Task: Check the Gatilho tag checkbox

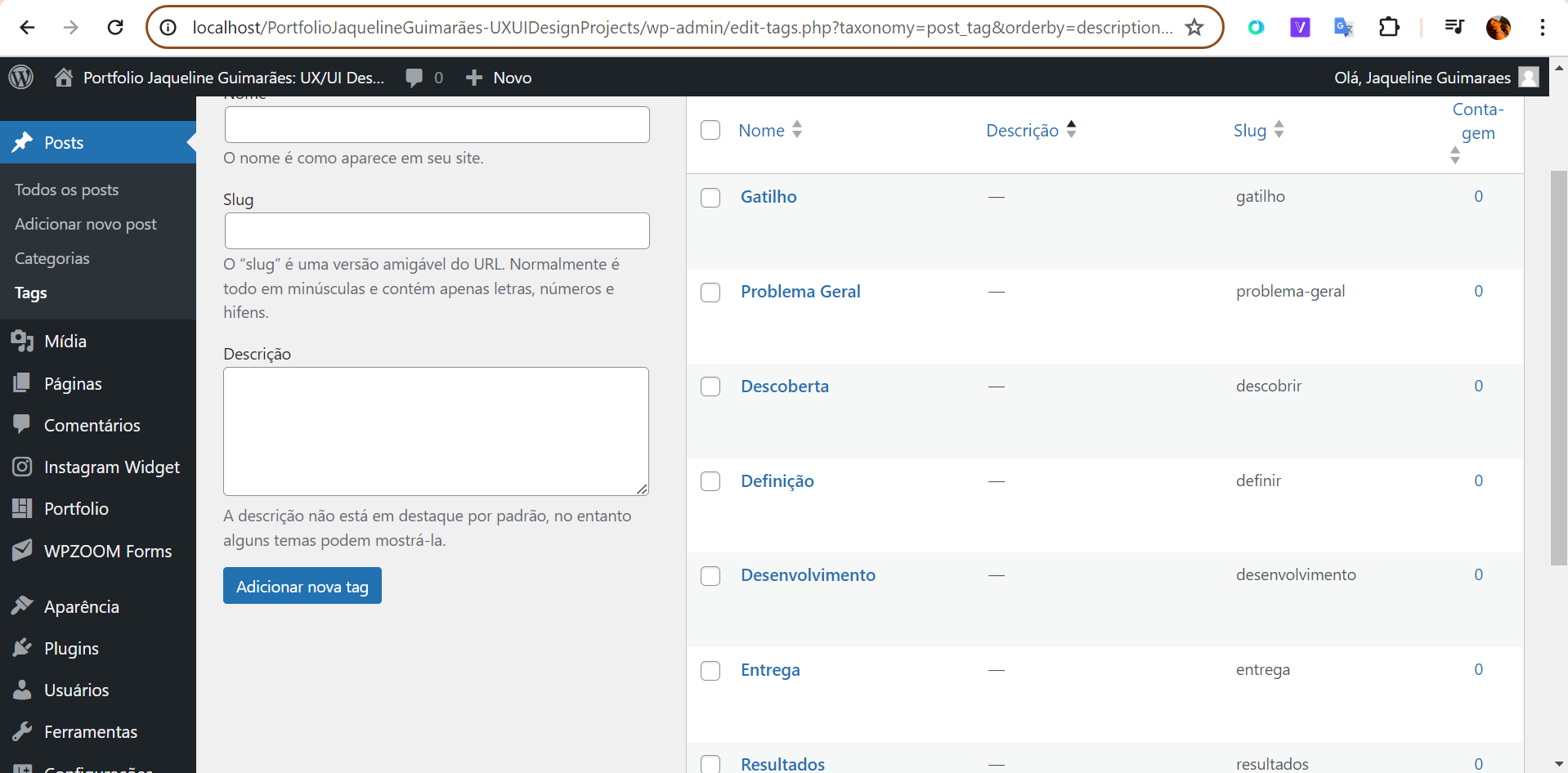Action: click(710, 198)
